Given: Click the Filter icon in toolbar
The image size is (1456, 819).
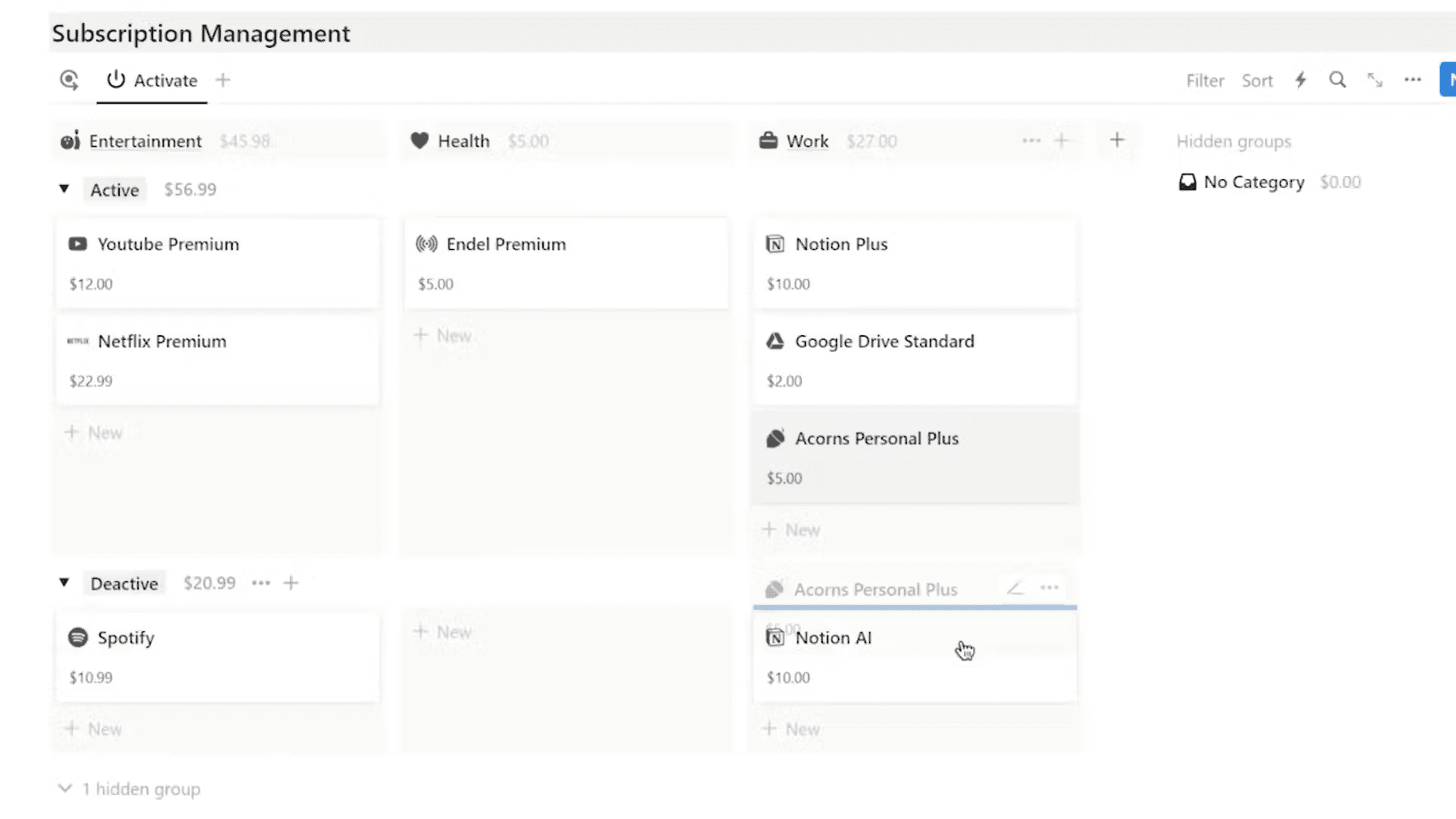Looking at the screenshot, I should coord(1204,80).
